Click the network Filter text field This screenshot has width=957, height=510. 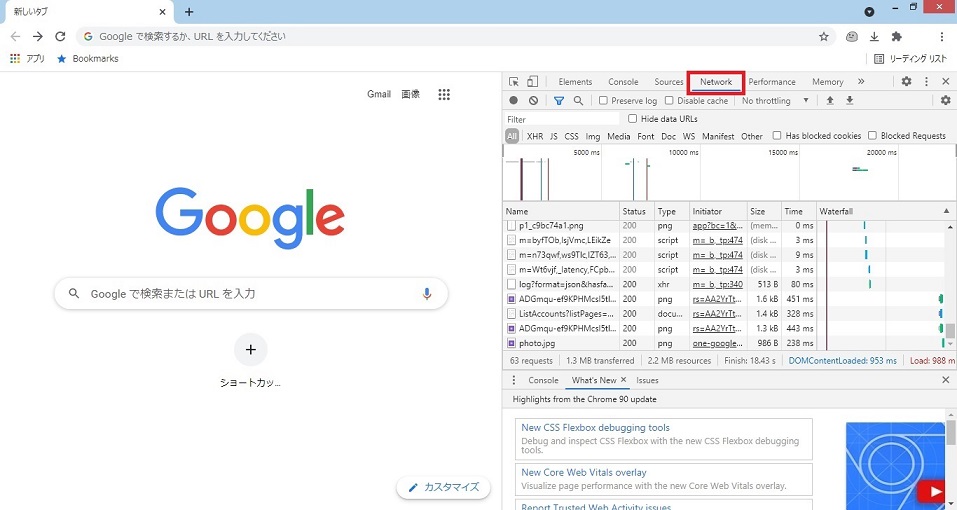point(562,119)
